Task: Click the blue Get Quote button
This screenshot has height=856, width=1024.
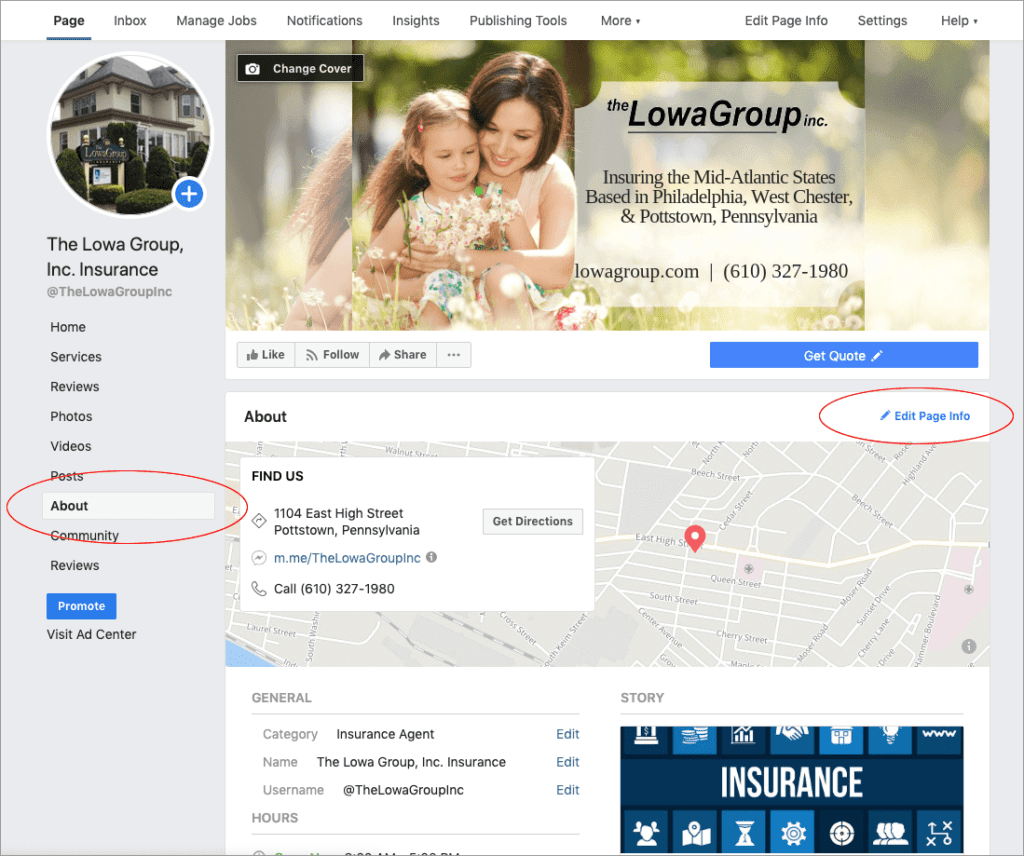Action: [x=844, y=355]
